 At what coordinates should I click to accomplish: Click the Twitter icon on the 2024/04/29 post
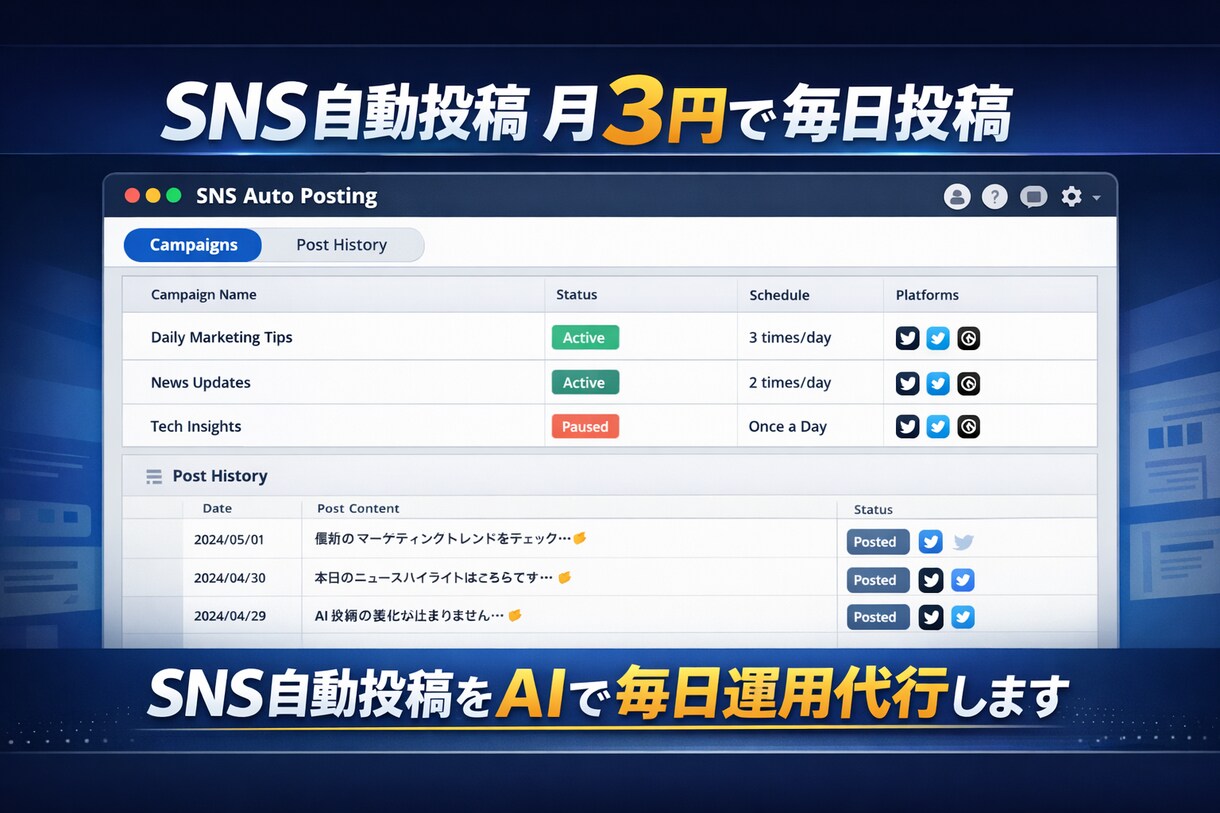[x=962, y=617]
